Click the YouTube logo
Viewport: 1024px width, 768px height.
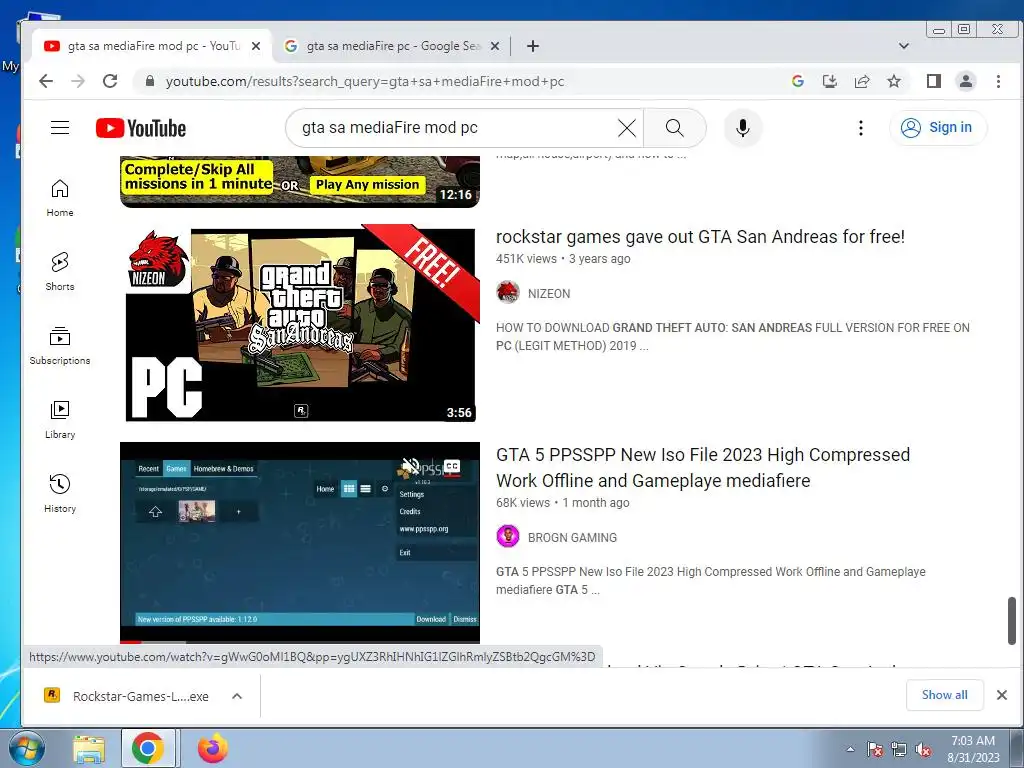click(140, 128)
